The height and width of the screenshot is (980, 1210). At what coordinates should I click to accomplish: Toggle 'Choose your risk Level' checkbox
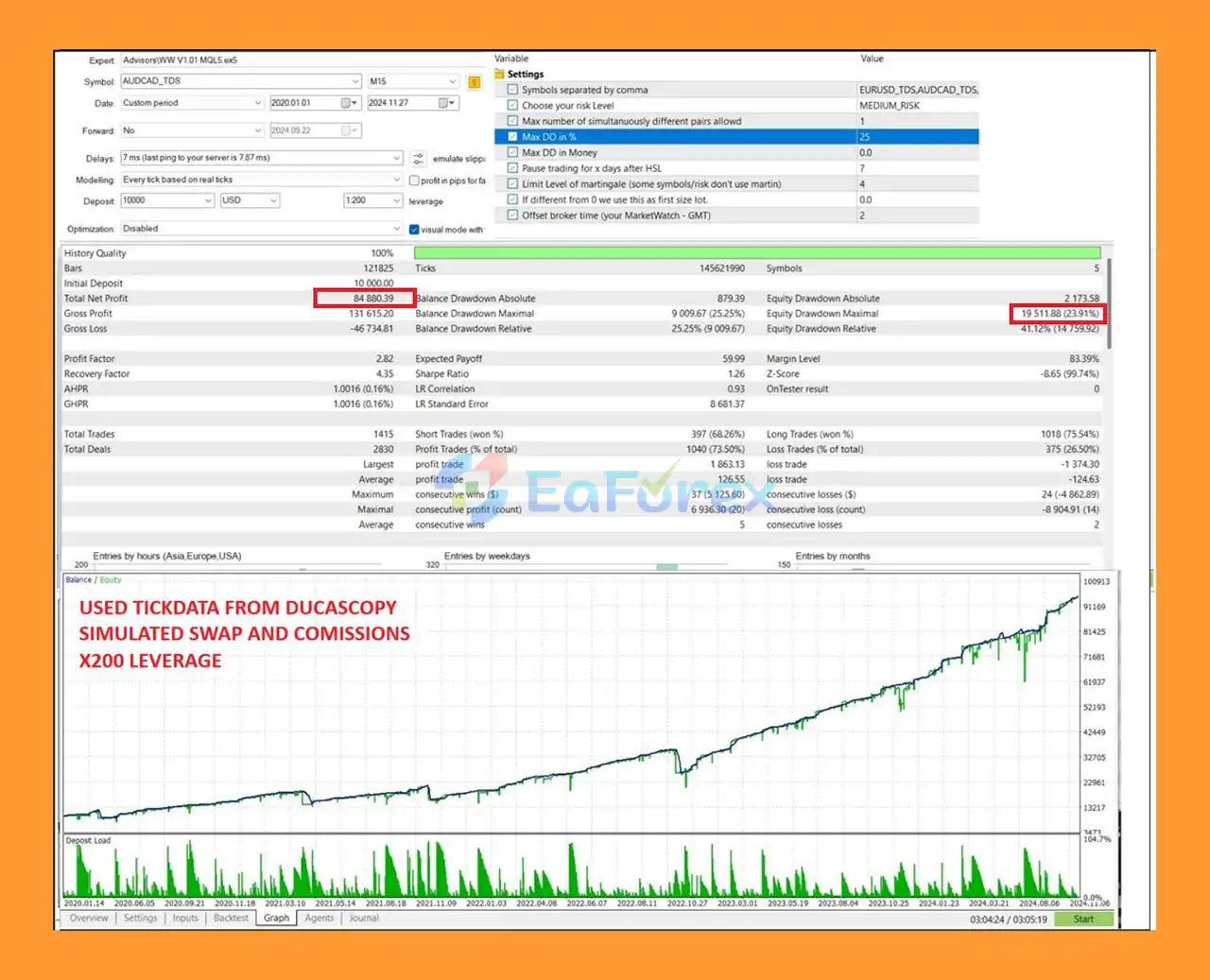513,106
